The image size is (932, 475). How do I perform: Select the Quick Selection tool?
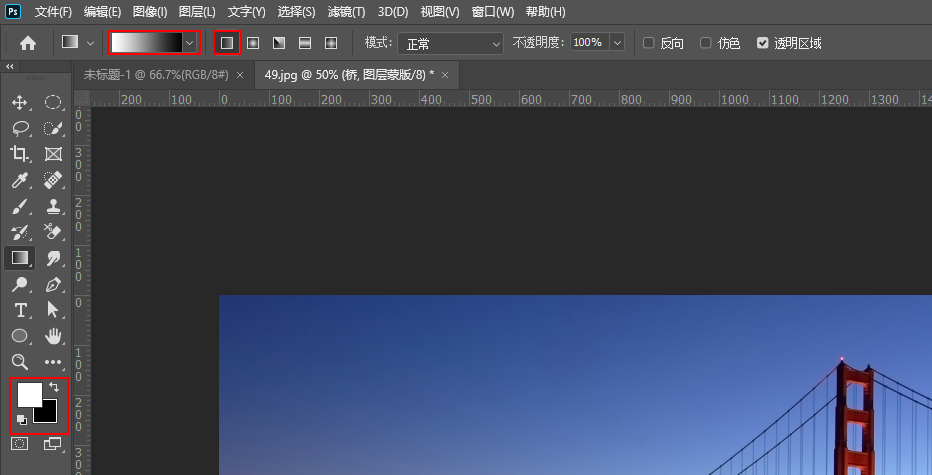pyautogui.click(x=53, y=128)
